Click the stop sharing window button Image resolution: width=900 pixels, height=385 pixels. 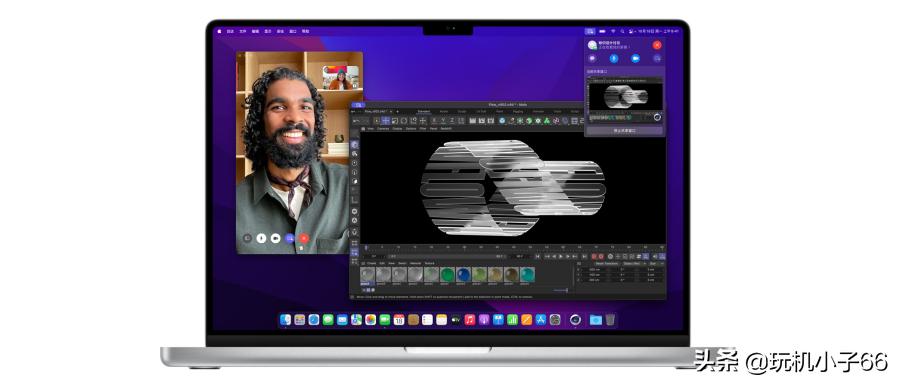coord(625,130)
